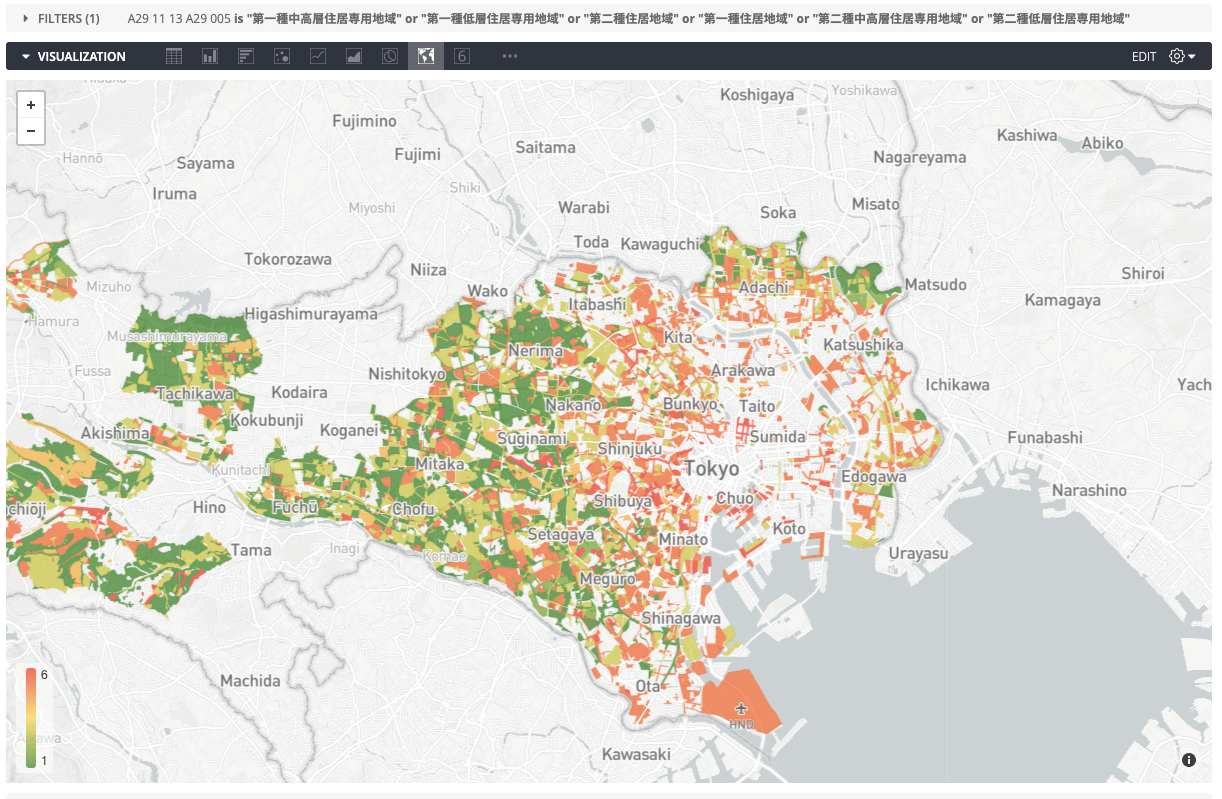
Task: Open the map info panel
Action: pos(1189,760)
